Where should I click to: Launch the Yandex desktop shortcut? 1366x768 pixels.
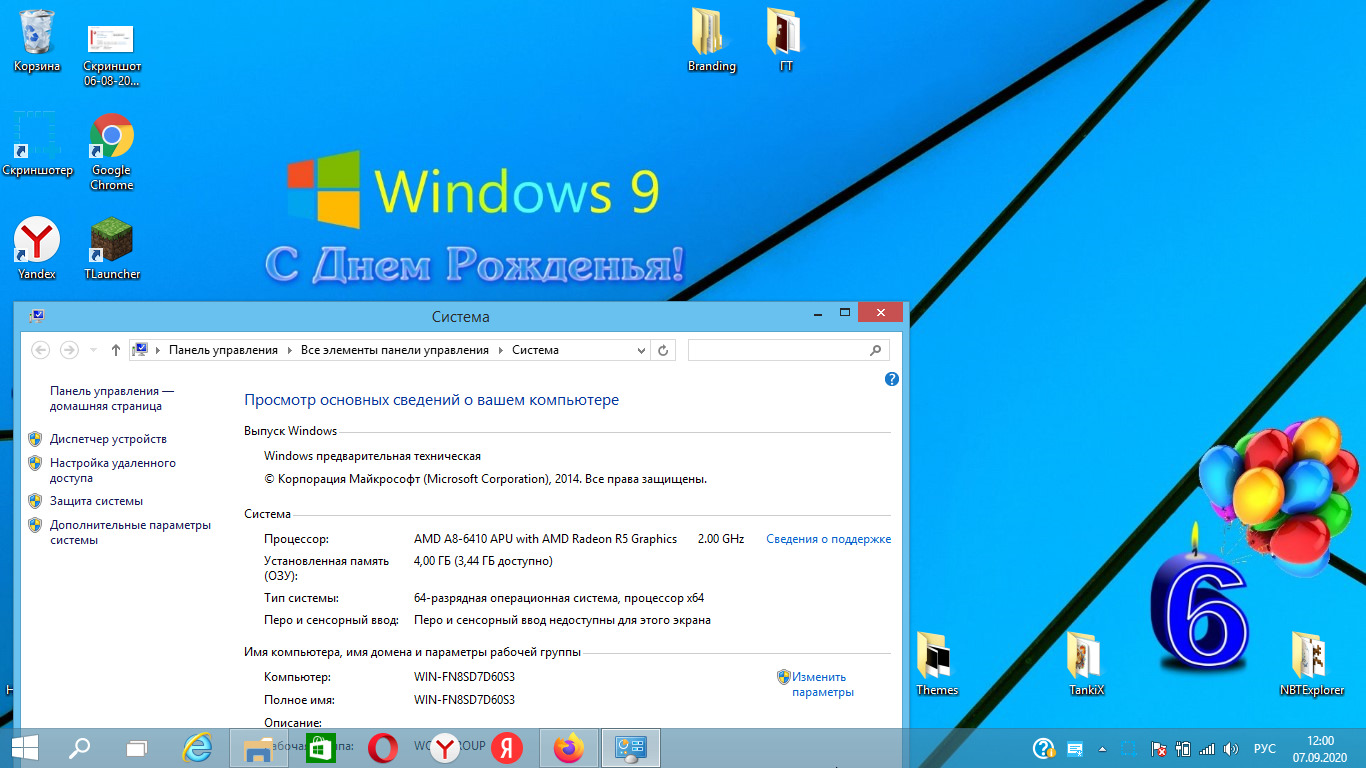pos(37,249)
